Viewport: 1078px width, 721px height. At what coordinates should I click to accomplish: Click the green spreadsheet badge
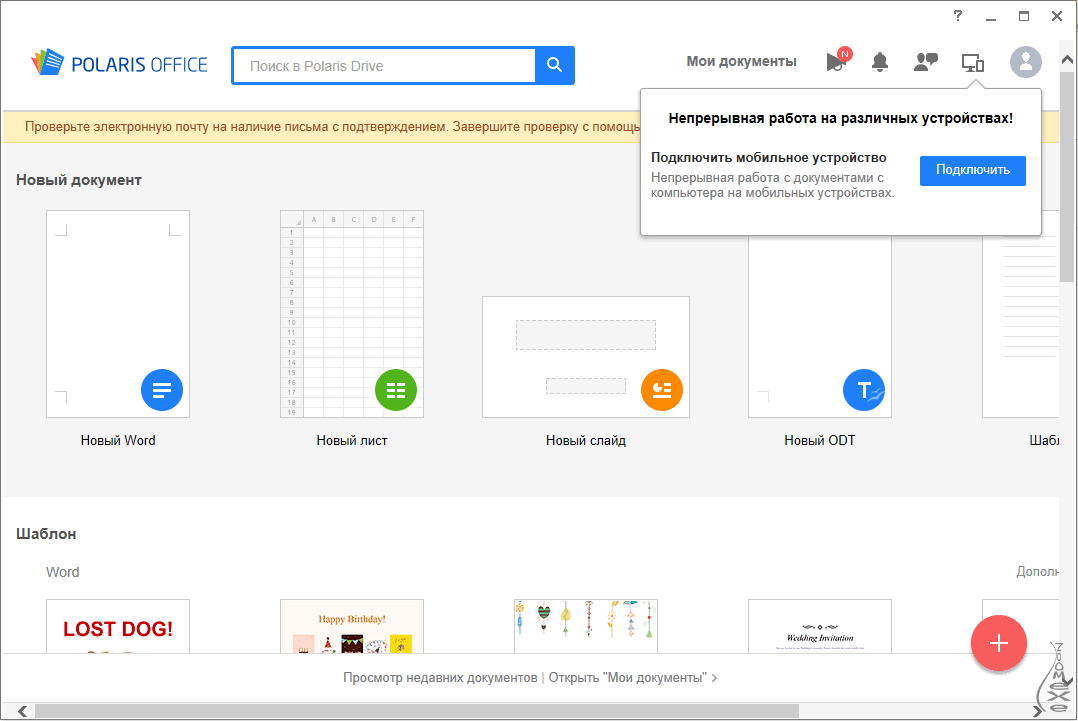click(x=395, y=390)
